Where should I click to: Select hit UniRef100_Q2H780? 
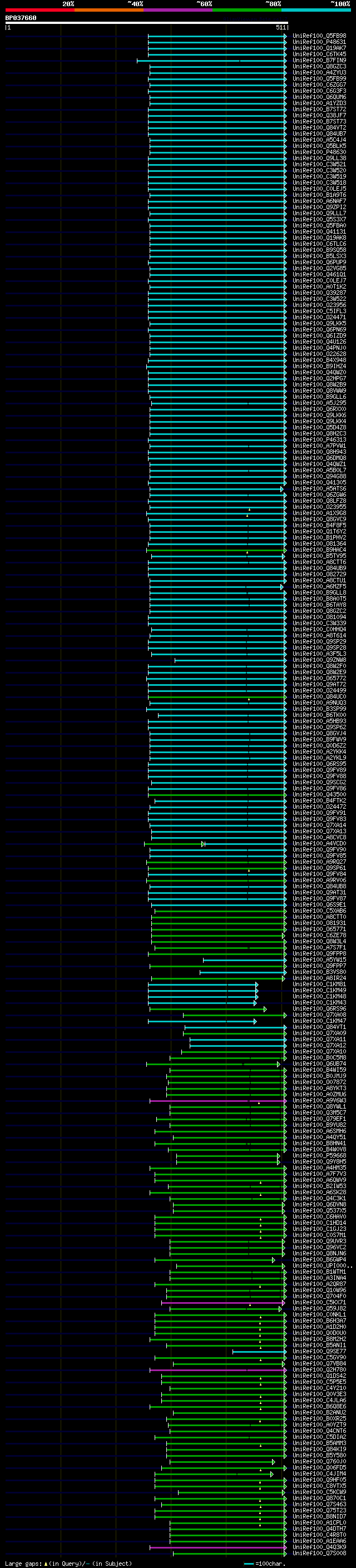click(319, 1369)
